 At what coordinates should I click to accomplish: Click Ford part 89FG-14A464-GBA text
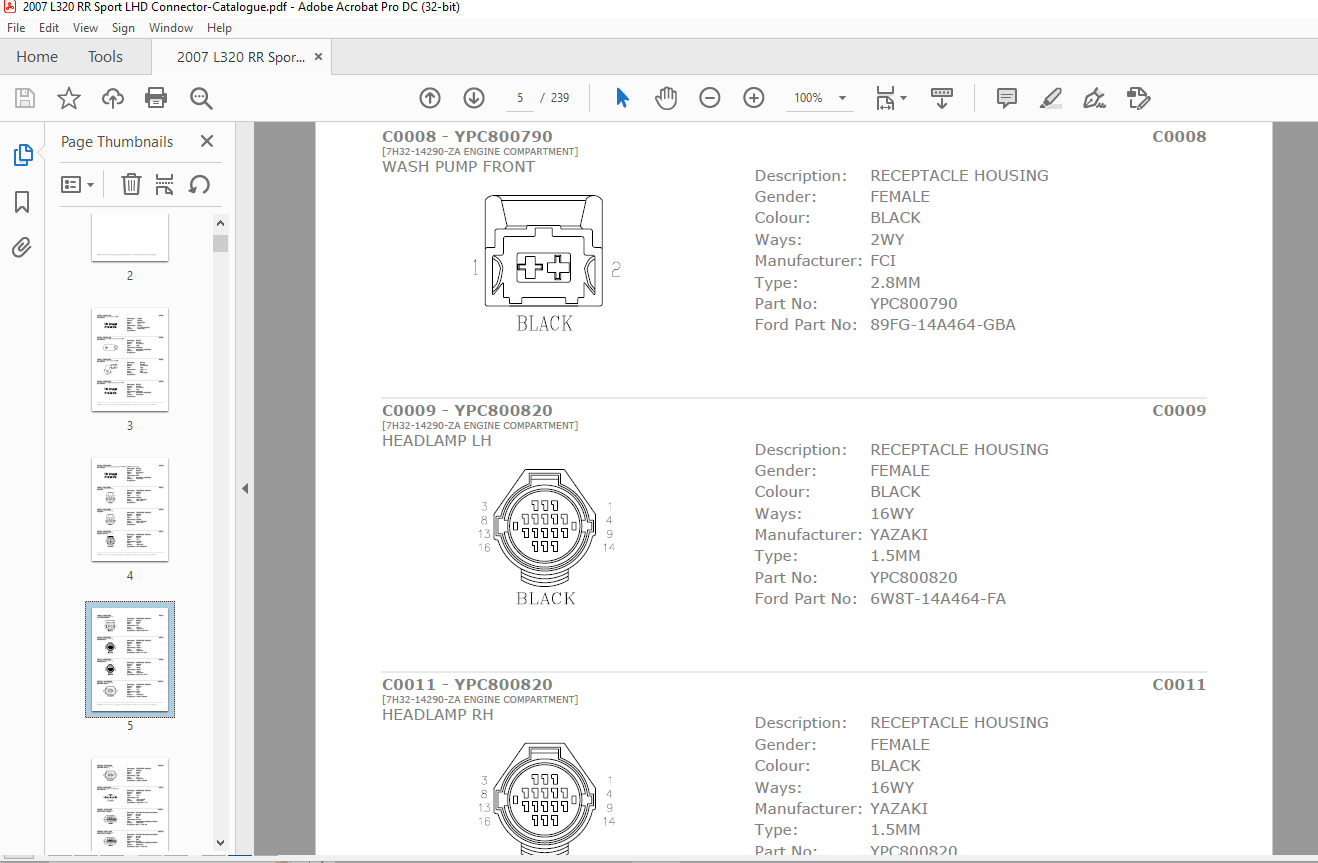coord(943,325)
